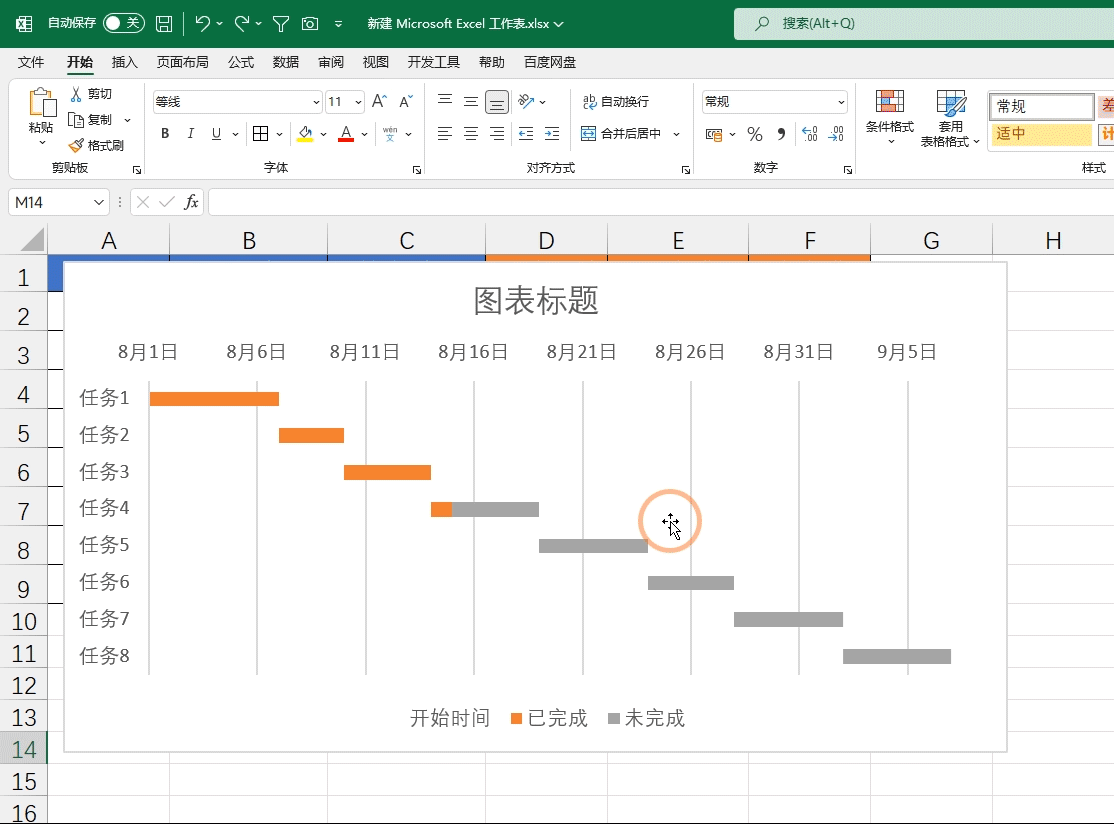Decrease indent
The width and height of the screenshot is (1114, 824).
(x=526, y=134)
